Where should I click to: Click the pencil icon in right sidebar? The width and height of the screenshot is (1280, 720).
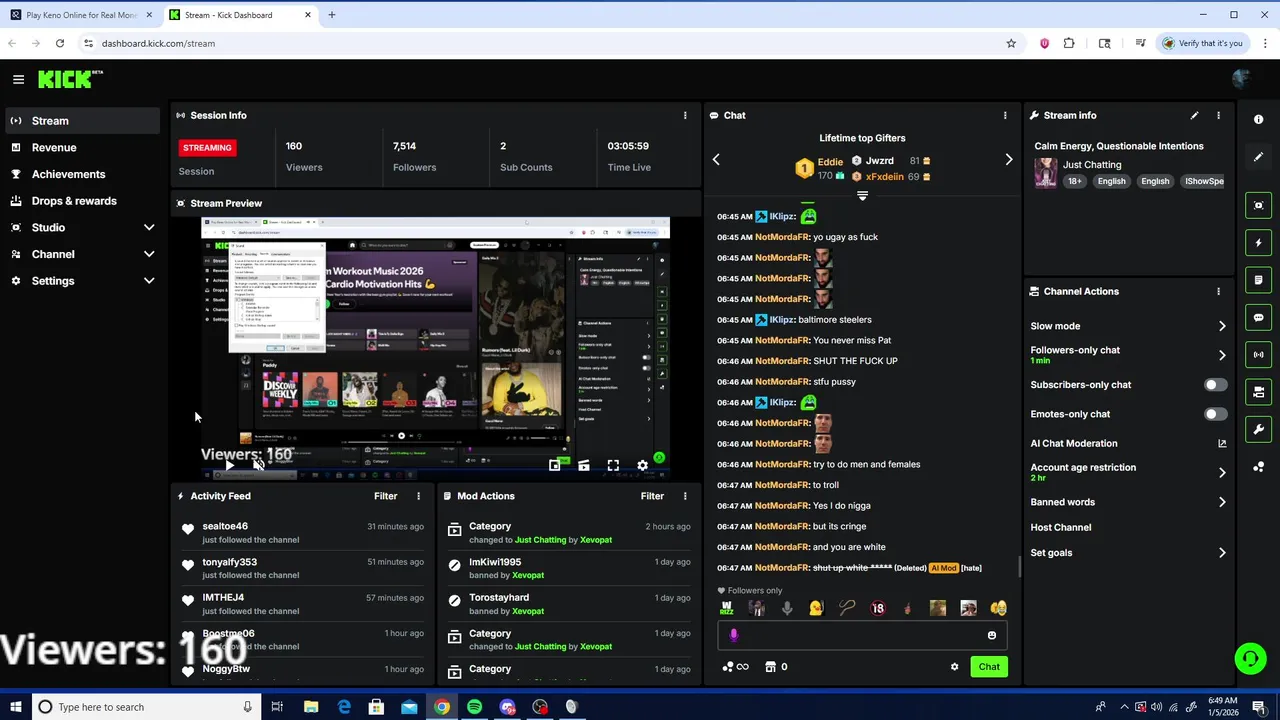click(1258, 157)
